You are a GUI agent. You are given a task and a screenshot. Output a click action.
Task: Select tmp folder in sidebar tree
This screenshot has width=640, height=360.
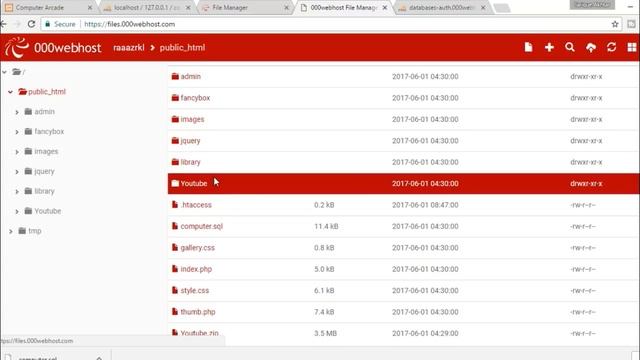pyautogui.click(x=35, y=231)
